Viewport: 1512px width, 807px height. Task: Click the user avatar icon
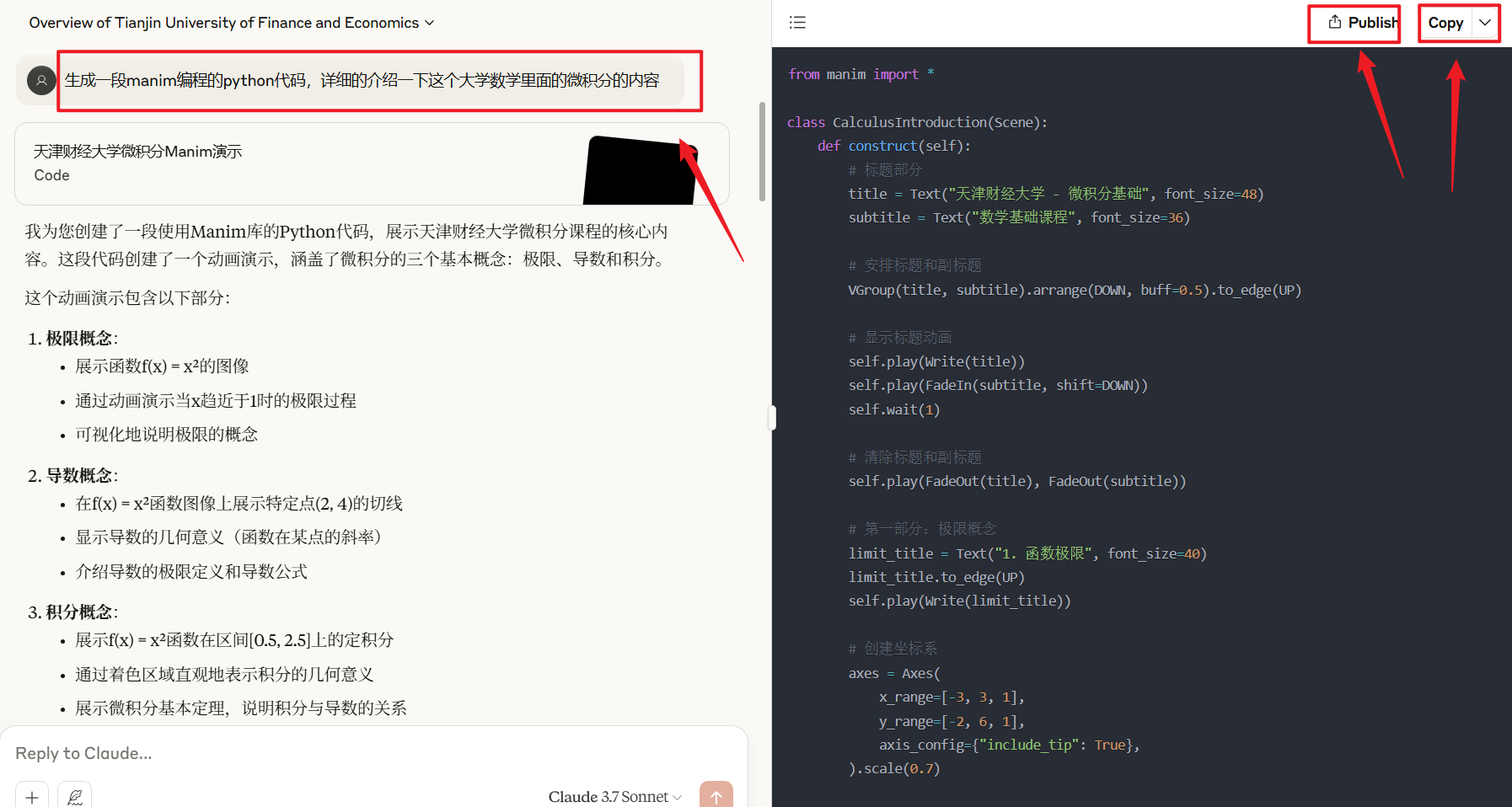pos(41,81)
